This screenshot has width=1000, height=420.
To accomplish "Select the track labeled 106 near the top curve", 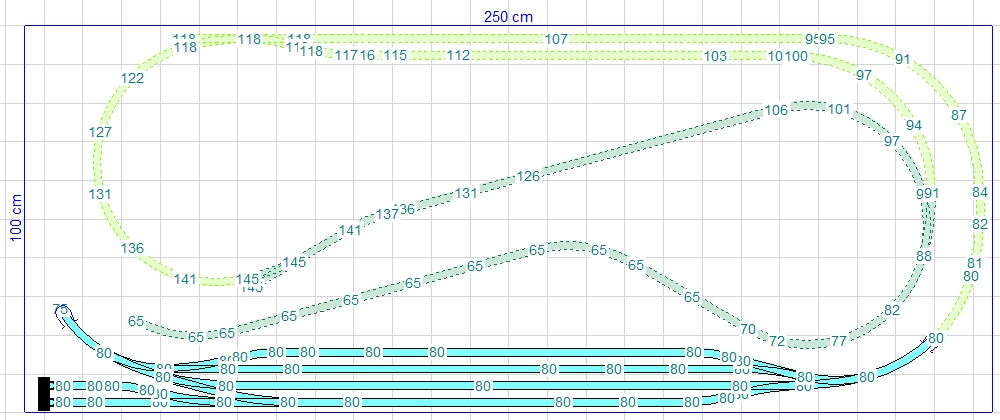I will pos(776,110).
